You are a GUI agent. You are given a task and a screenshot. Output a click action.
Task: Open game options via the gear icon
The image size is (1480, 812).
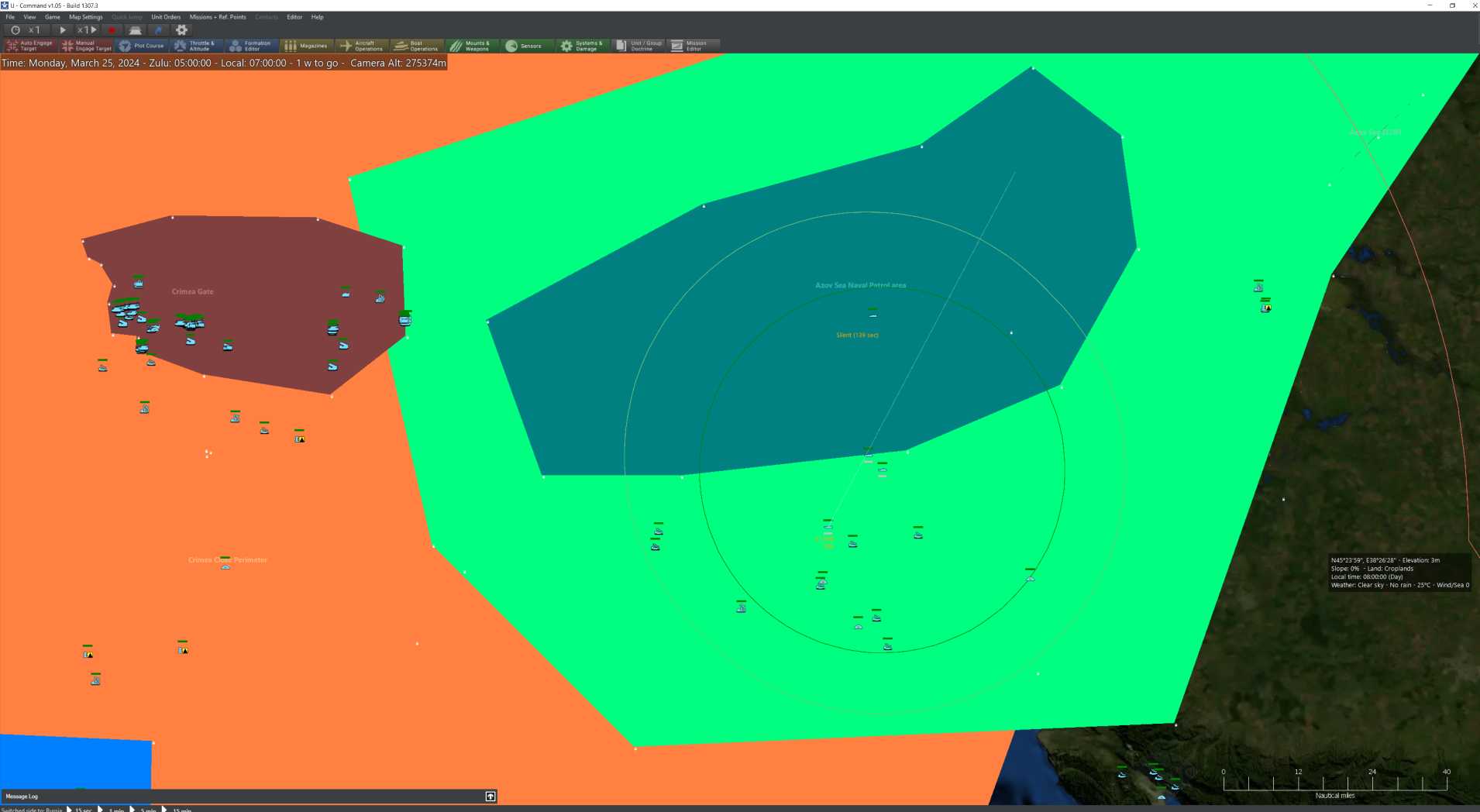point(181,30)
